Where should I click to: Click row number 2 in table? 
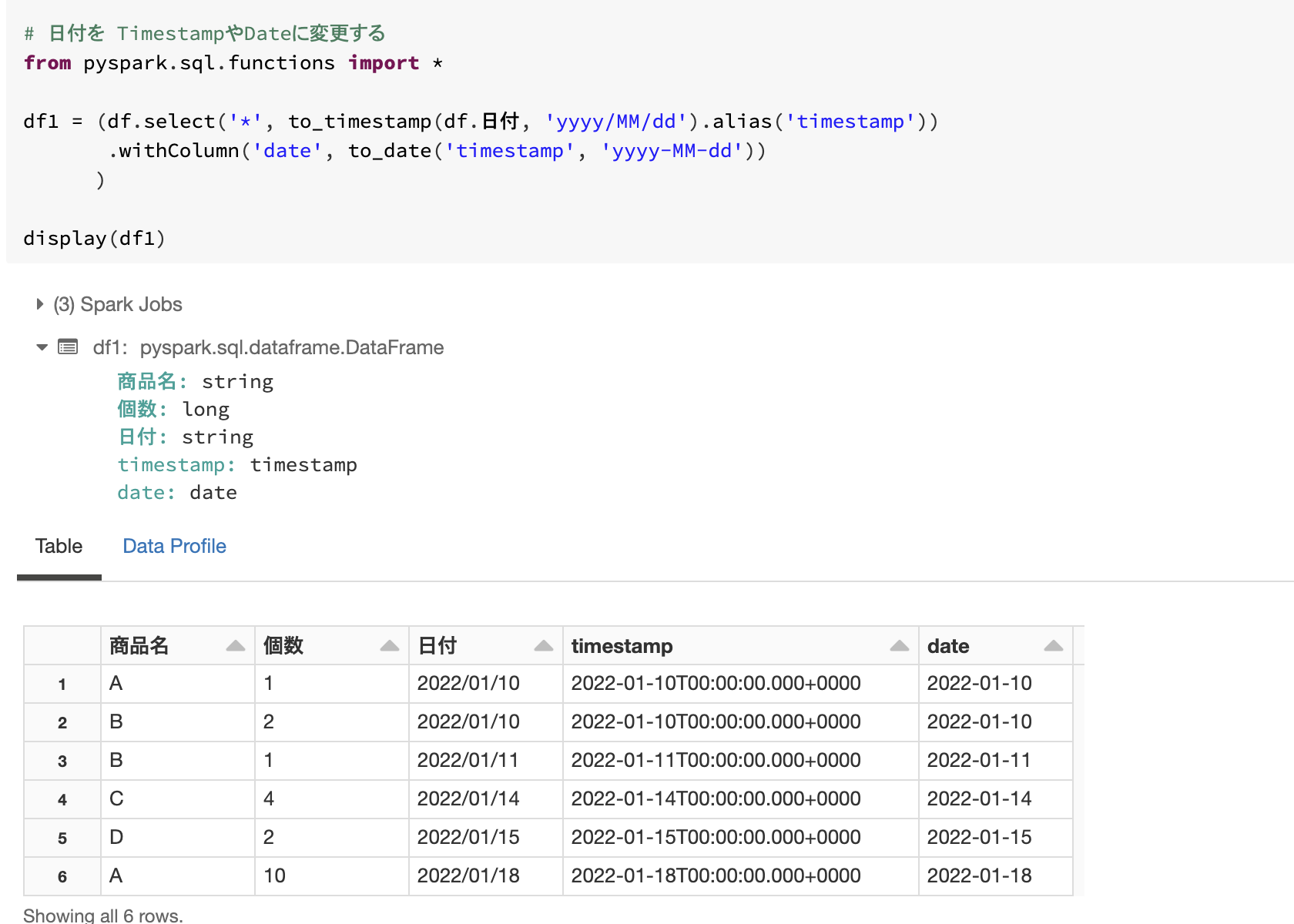(x=62, y=722)
